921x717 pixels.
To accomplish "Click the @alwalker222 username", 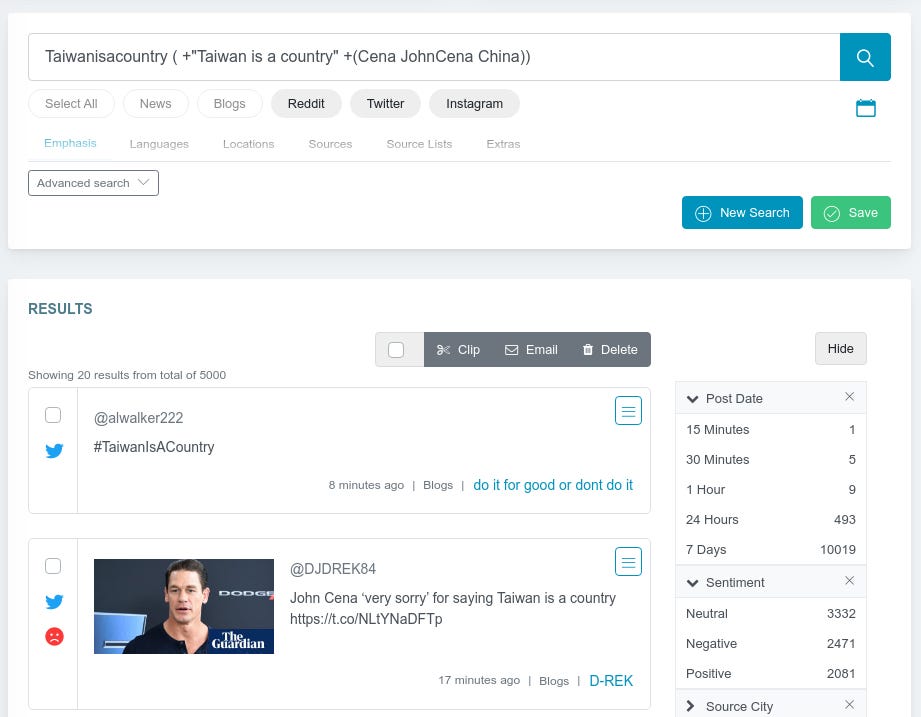I will [139, 418].
